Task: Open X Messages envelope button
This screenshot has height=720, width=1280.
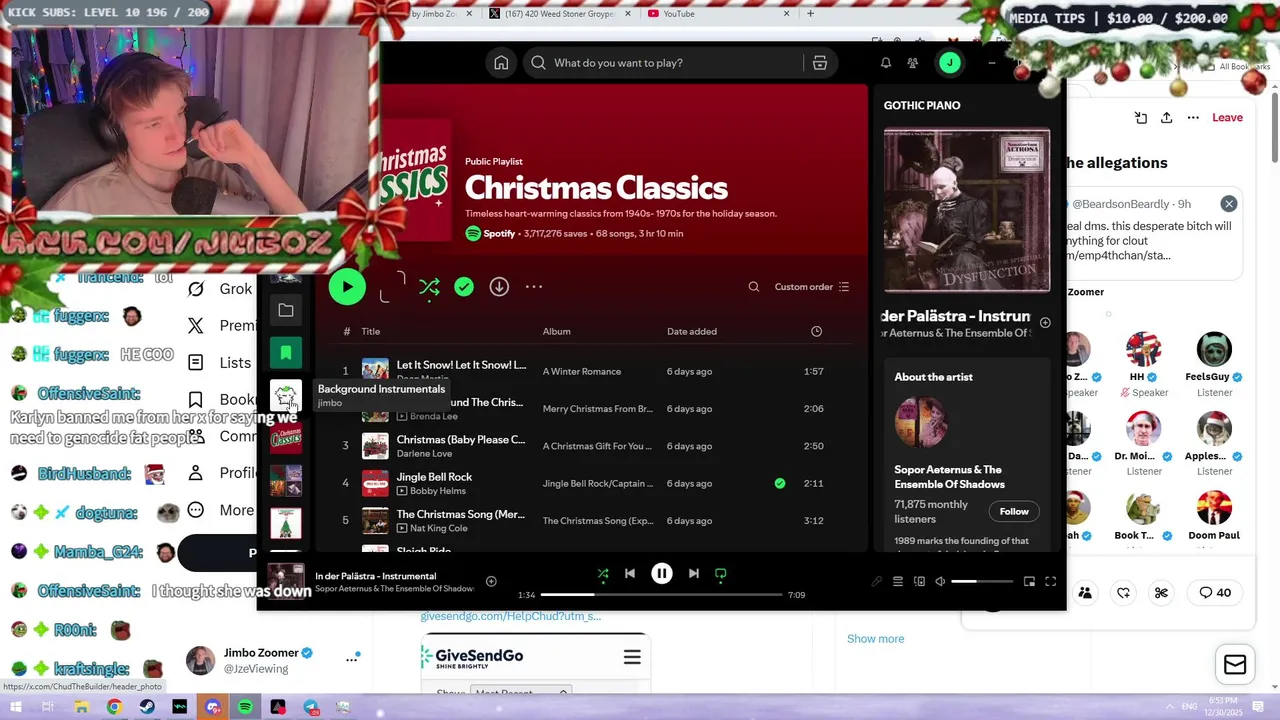Action: pos(1235,664)
